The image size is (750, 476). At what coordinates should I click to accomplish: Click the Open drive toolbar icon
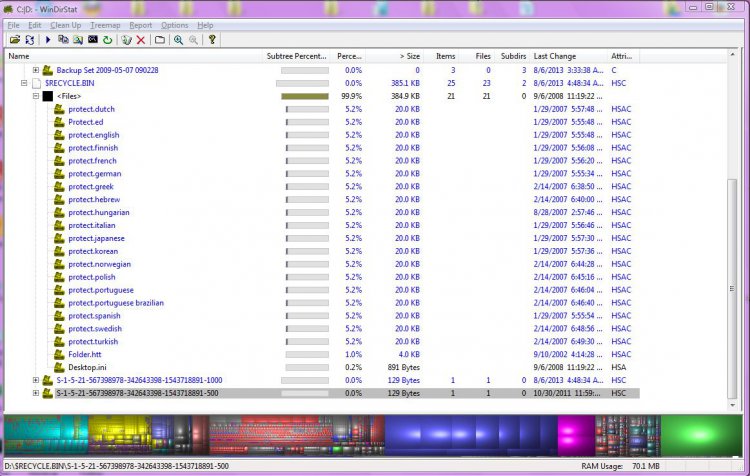tap(15, 40)
